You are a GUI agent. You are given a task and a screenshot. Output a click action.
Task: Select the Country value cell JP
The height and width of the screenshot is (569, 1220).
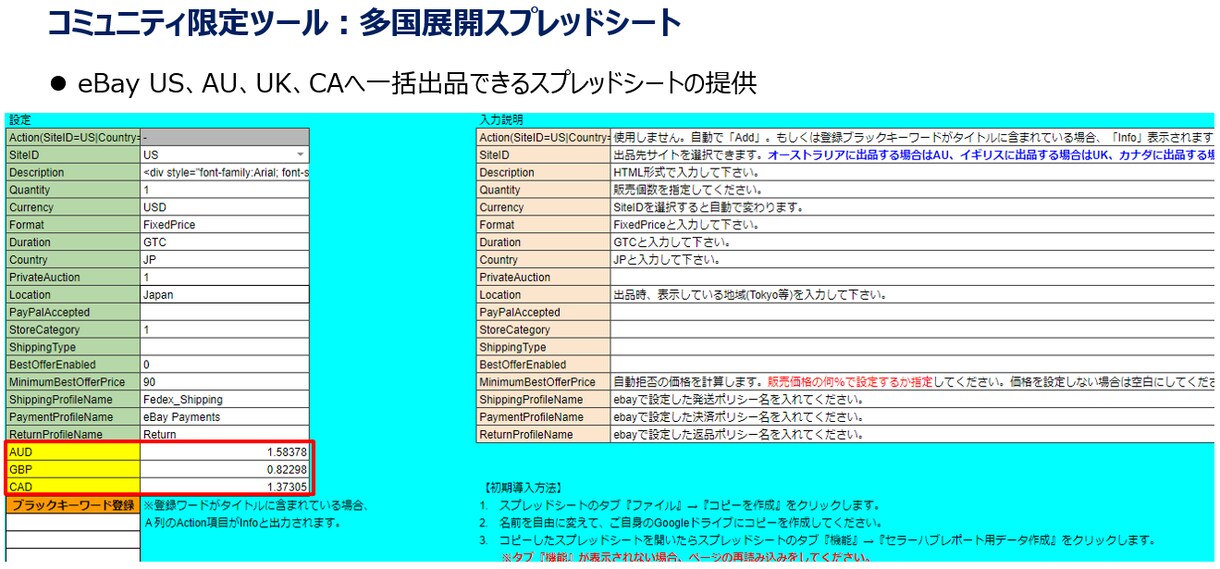click(225, 260)
